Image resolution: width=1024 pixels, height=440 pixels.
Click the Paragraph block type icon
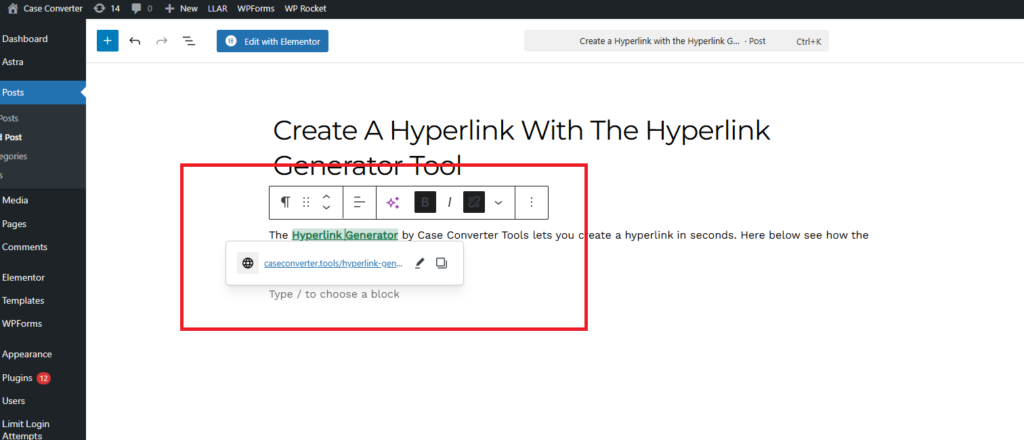pos(285,202)
